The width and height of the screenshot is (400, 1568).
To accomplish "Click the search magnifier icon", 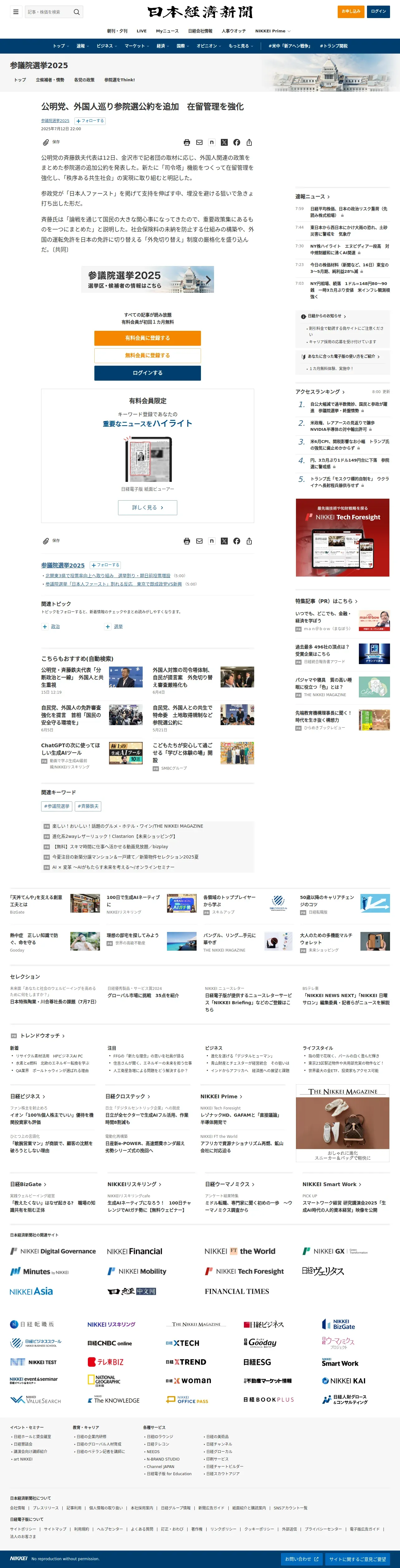I will pyautogui.click(x=77, y=12).
